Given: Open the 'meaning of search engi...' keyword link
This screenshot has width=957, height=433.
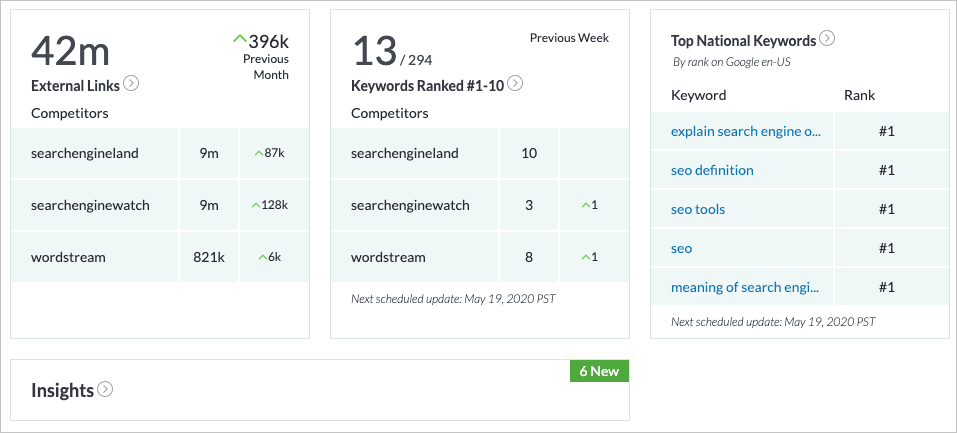Looking at the screenshot, I should tap(745, 287).
